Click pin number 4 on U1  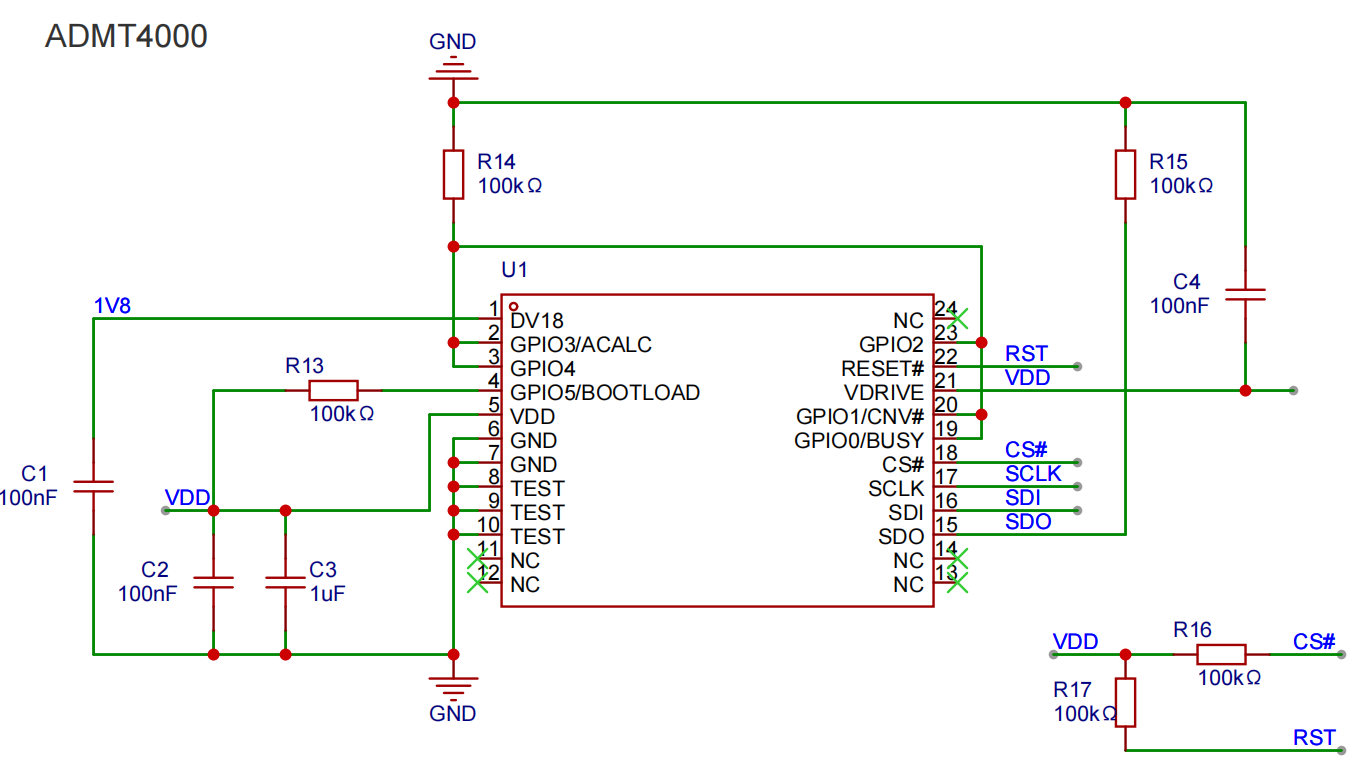coord(494,381)
